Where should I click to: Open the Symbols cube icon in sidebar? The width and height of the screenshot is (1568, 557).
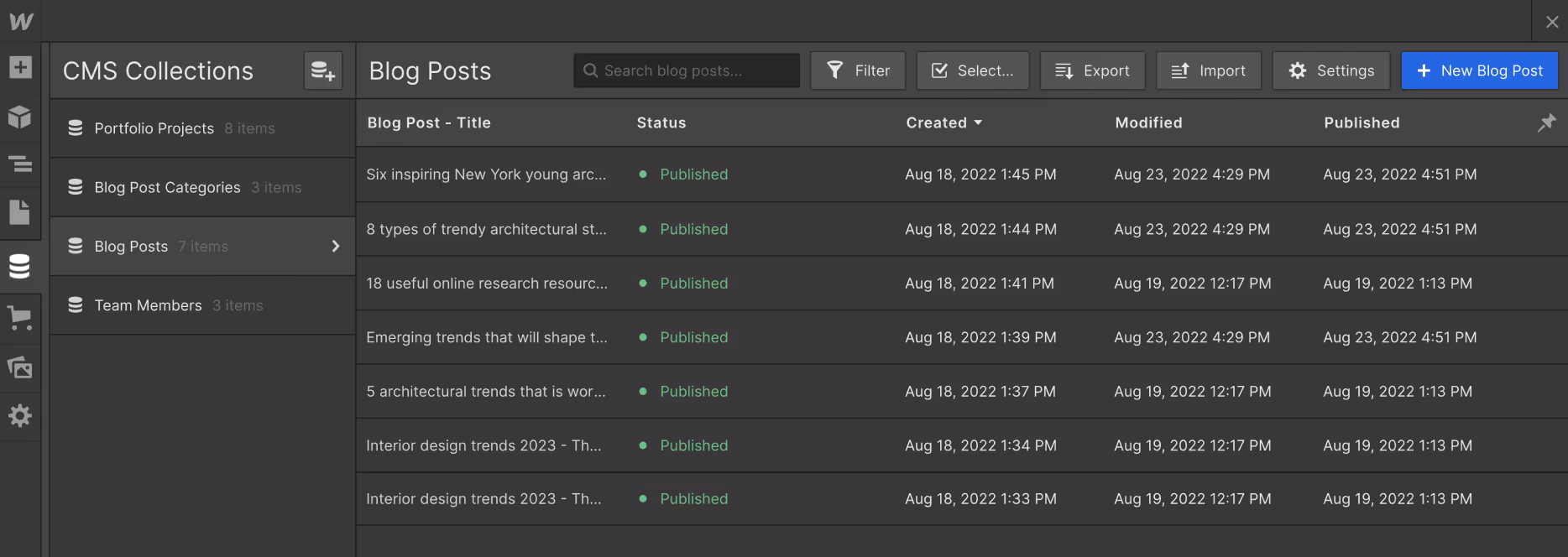click(20, 117)
